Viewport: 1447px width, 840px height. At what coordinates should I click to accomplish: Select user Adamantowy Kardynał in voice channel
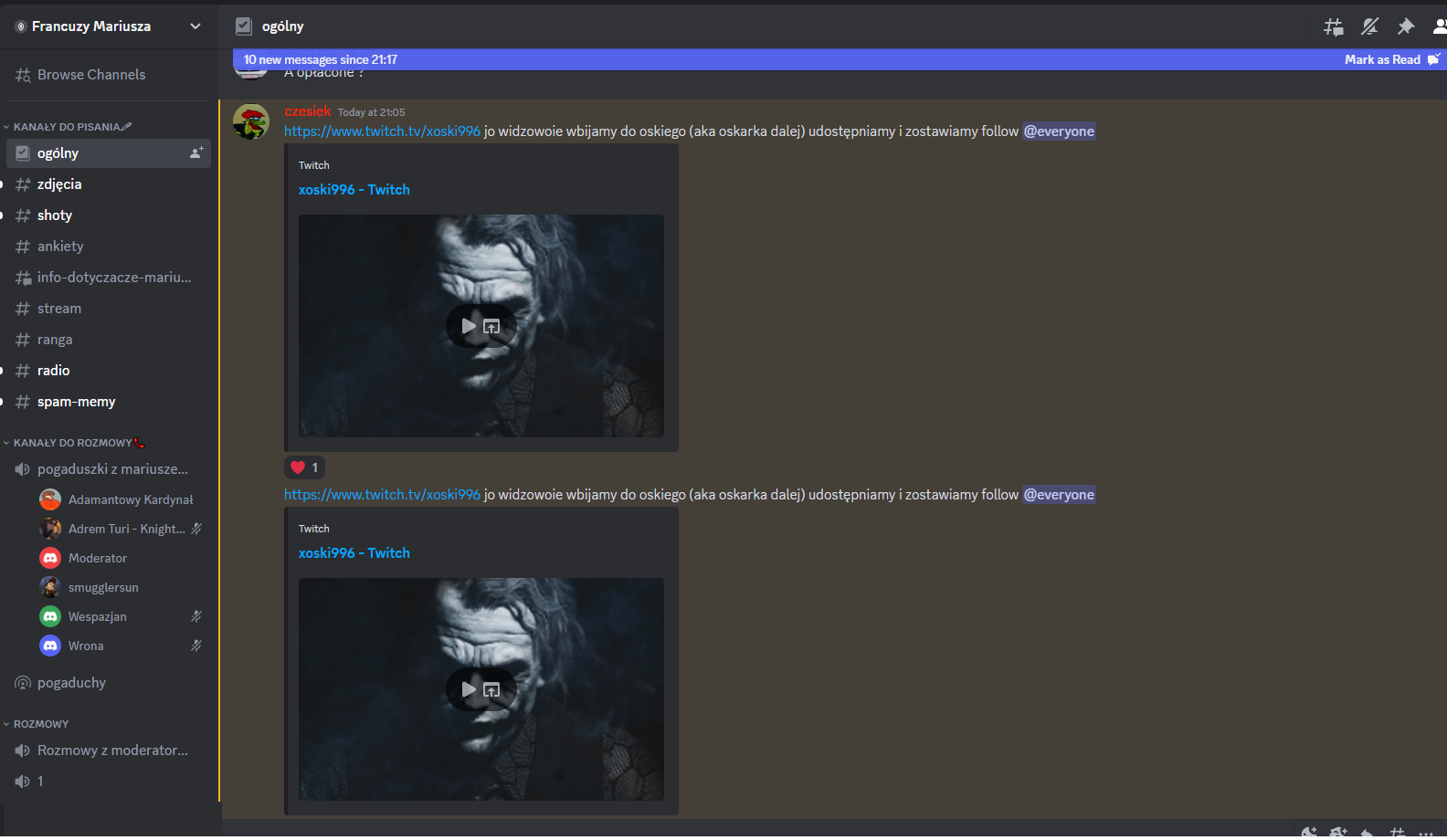(130, 500)
